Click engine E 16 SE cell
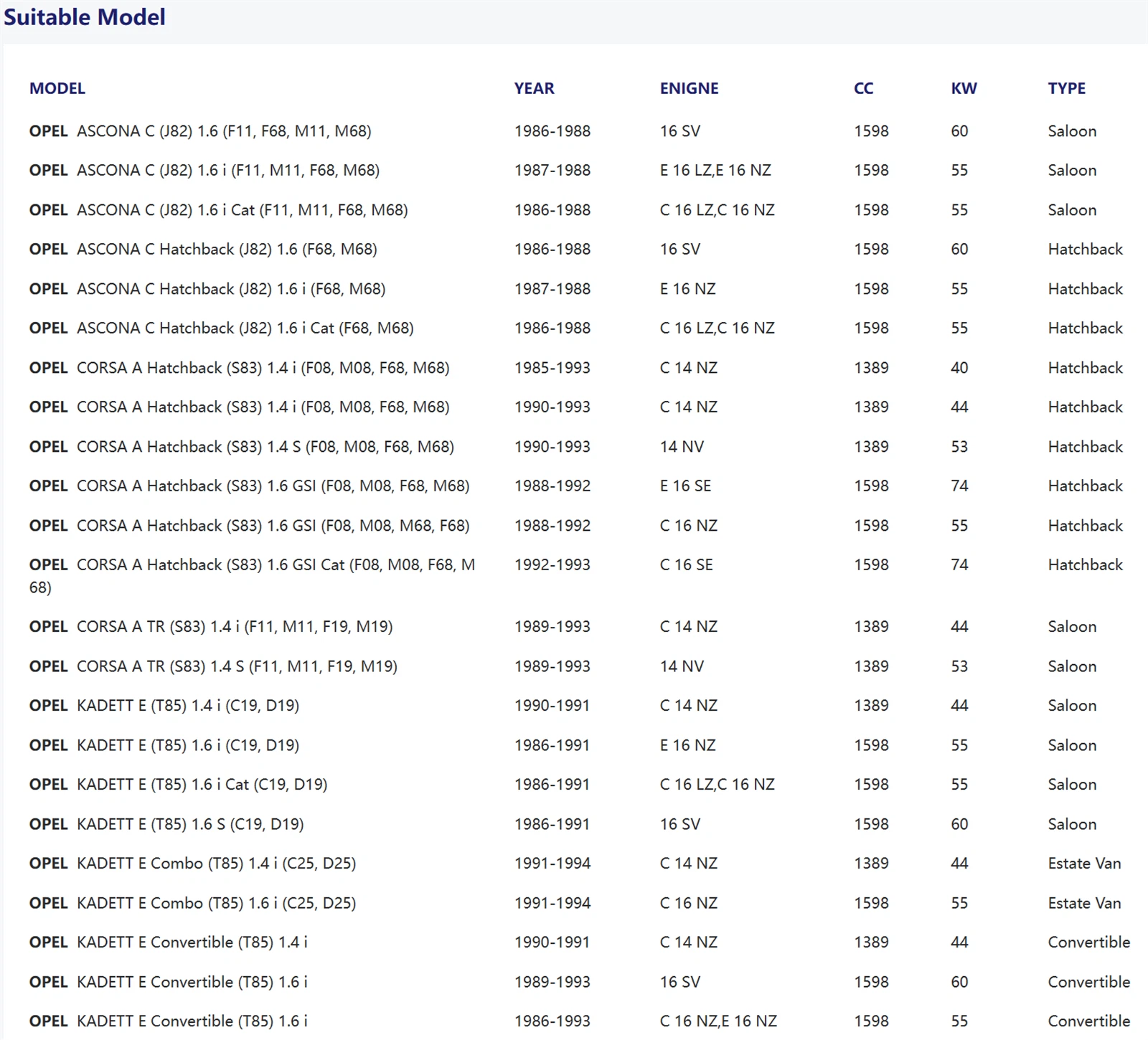Image resolution: width=1148 pixels, height=1040 pixels. [x=686, y=486]
